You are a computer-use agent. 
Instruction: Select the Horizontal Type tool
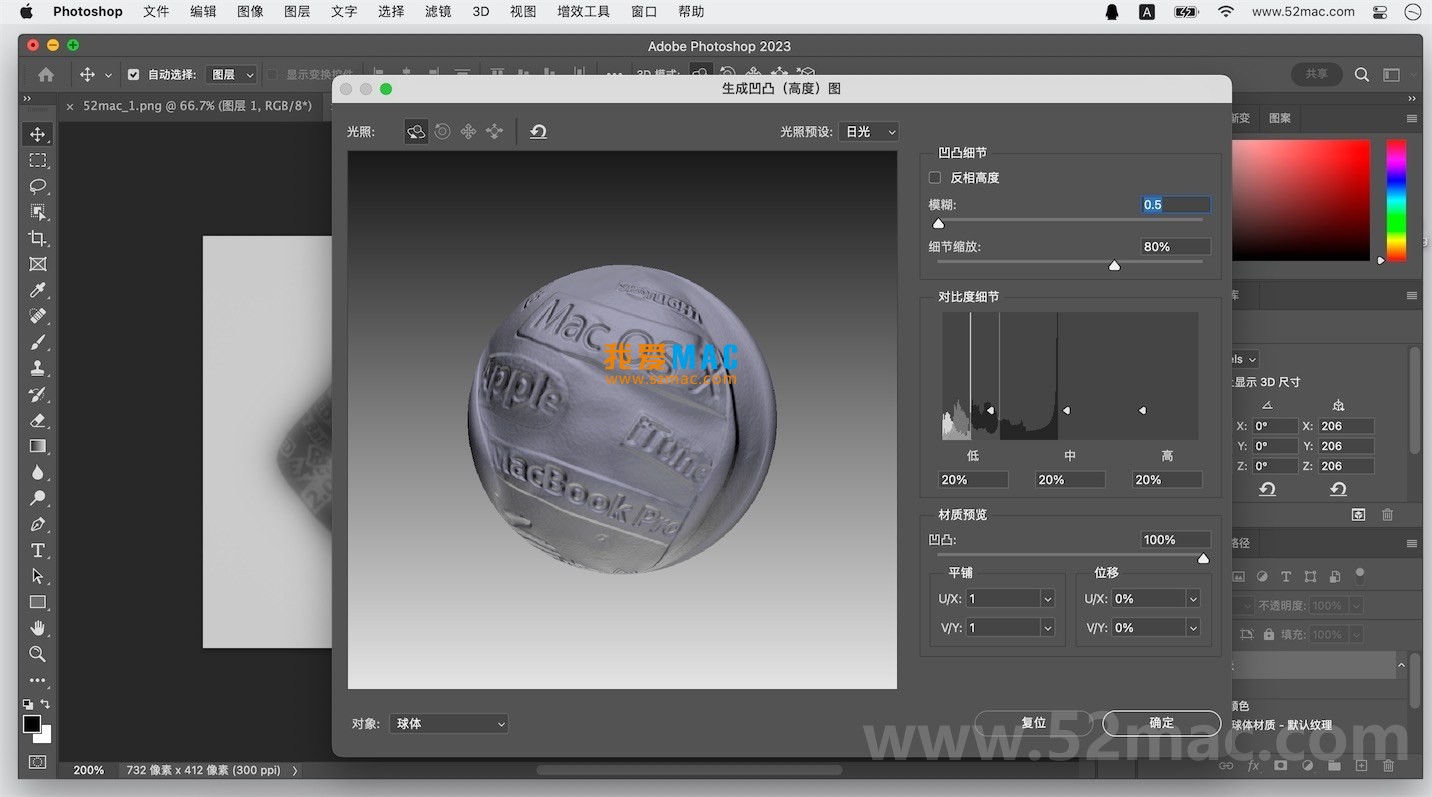pos(38,550)
